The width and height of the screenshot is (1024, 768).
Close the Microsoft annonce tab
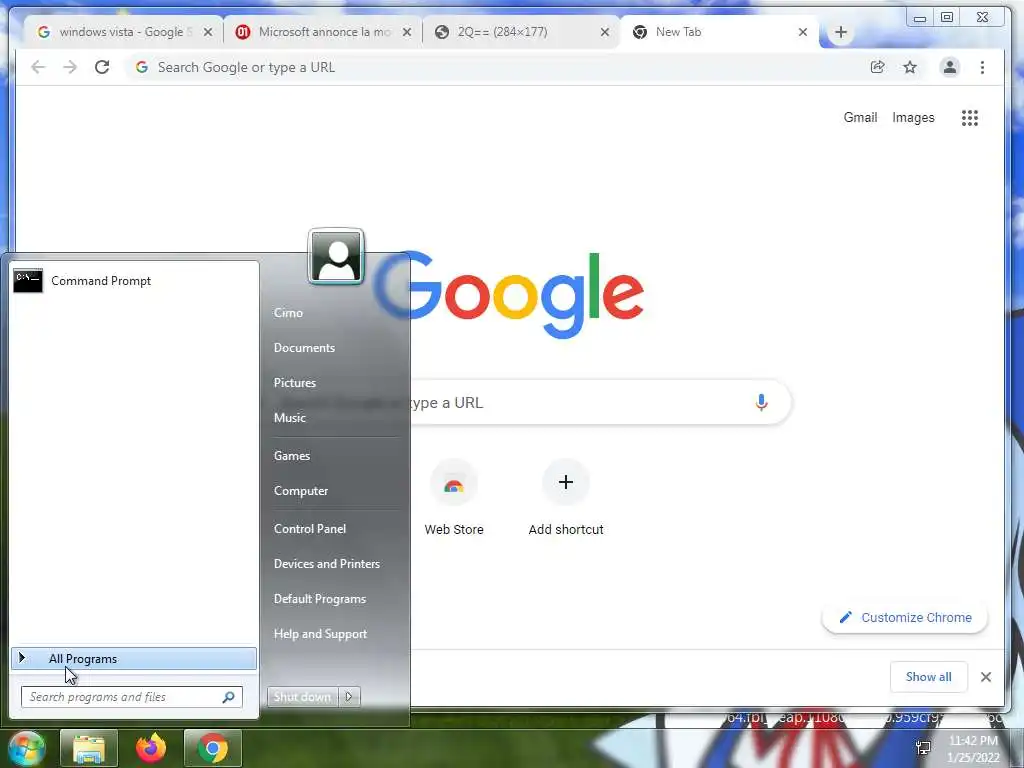click(x=407, y=32)
